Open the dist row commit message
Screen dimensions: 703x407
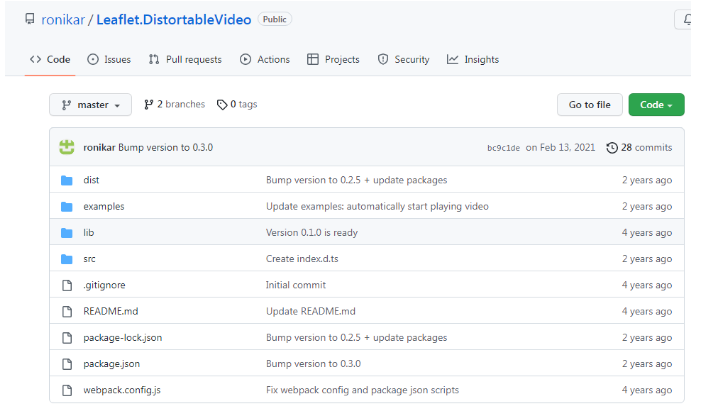(356, 180)
